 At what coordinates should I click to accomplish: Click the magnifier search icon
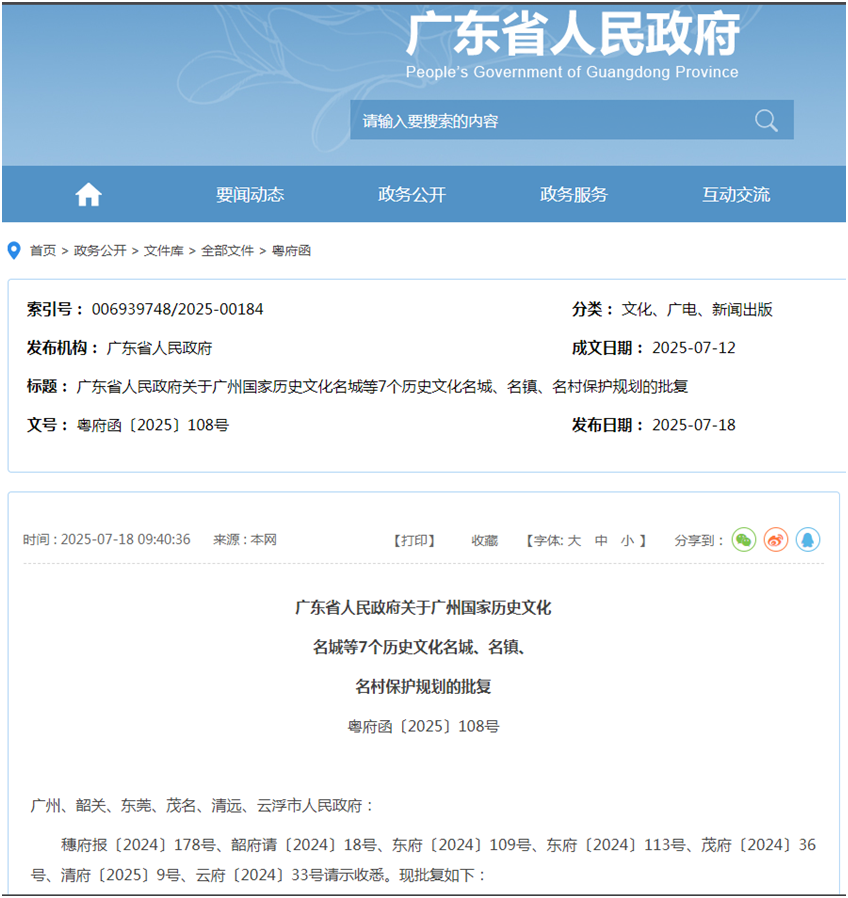[x=766, y=121]
